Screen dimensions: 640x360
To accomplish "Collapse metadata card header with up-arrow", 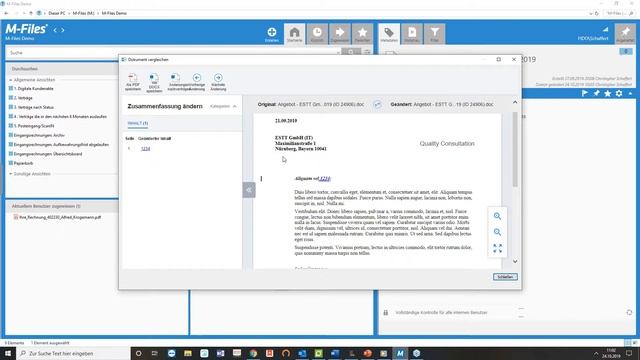I will pos(631,93).
